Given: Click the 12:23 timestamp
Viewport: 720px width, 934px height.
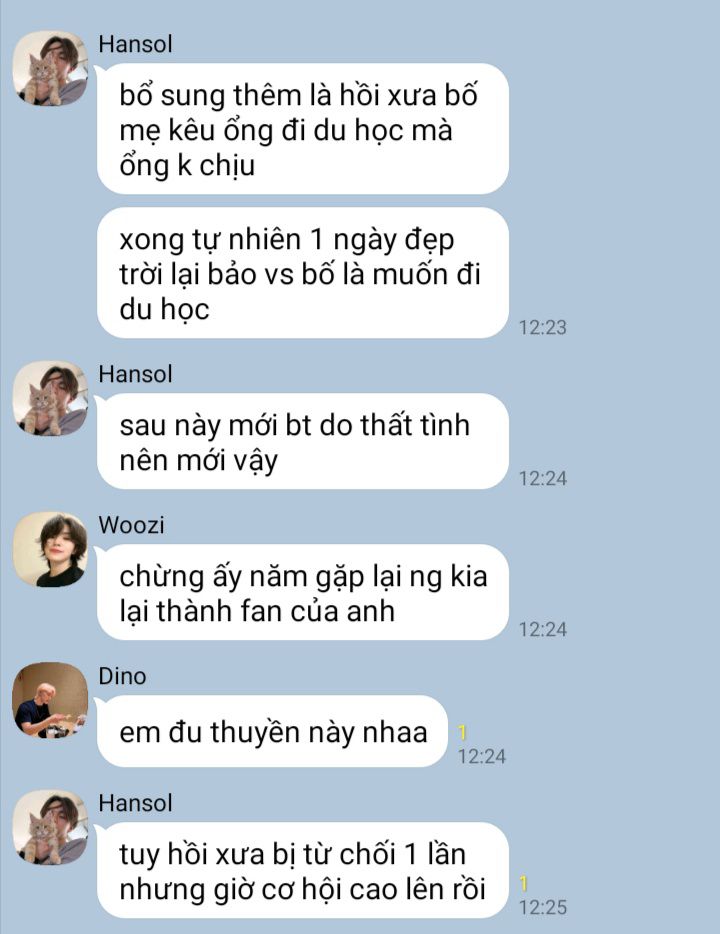Looking at the screenshot, I should point(543,327).
